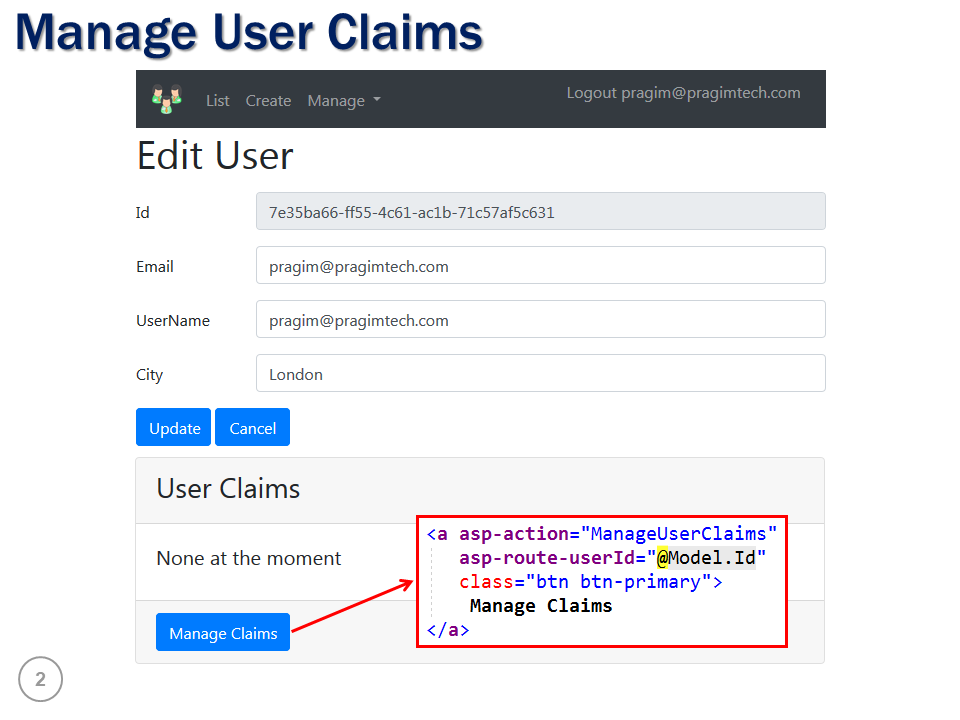Click the slide number "2" badge
This screenshot has width=960, height=720.
(x=40, y=679)
